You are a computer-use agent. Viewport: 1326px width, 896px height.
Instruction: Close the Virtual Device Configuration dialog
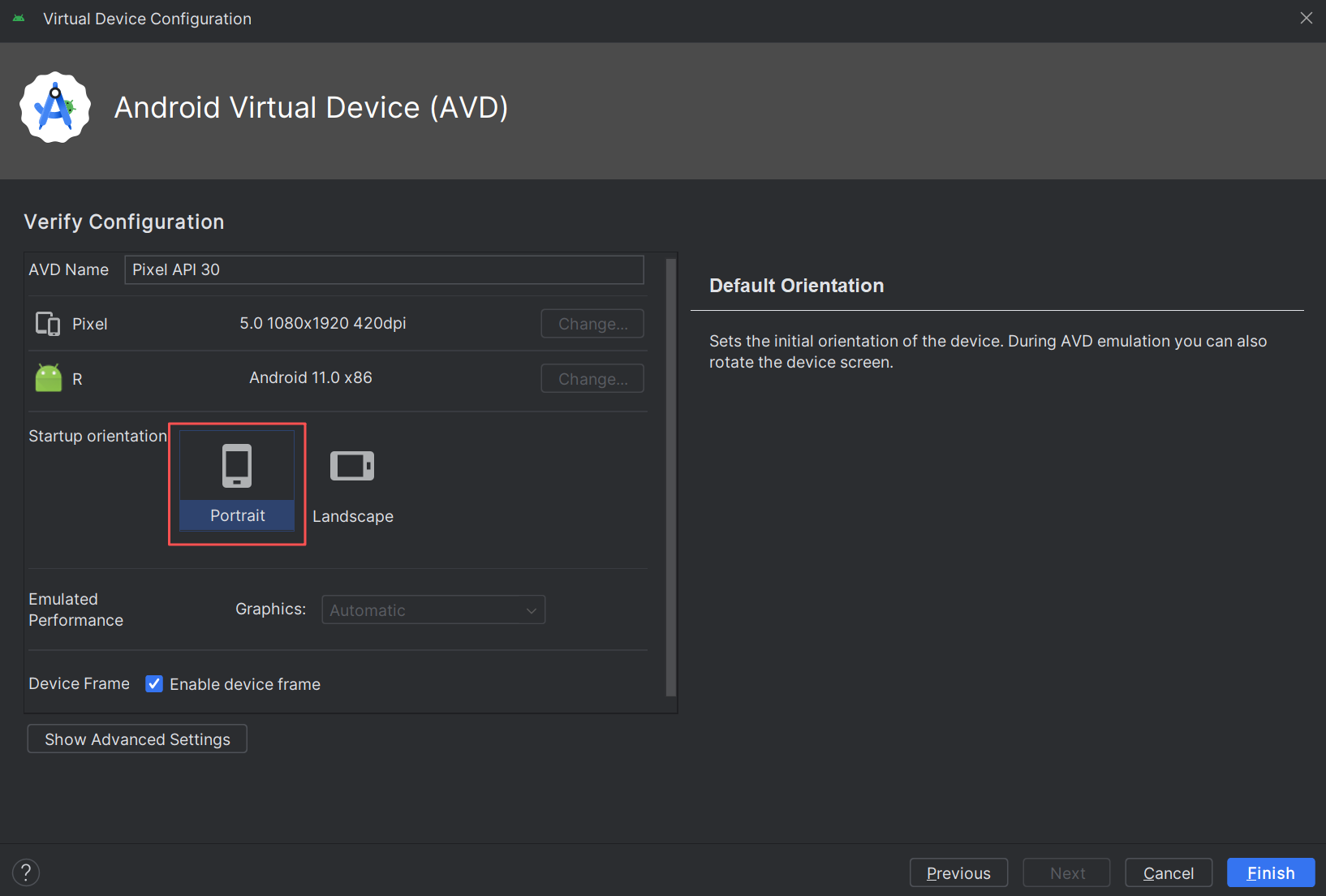(1306, 18)
